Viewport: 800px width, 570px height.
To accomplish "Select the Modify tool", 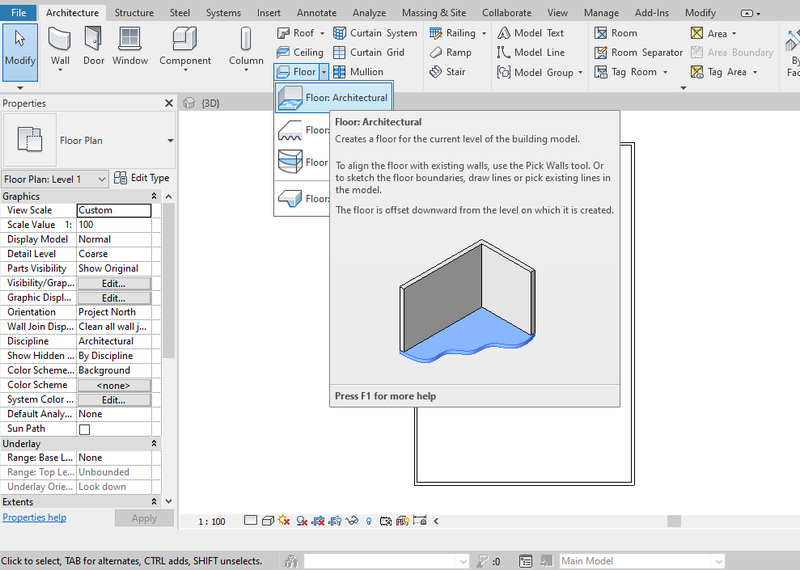I will [20, 52].
